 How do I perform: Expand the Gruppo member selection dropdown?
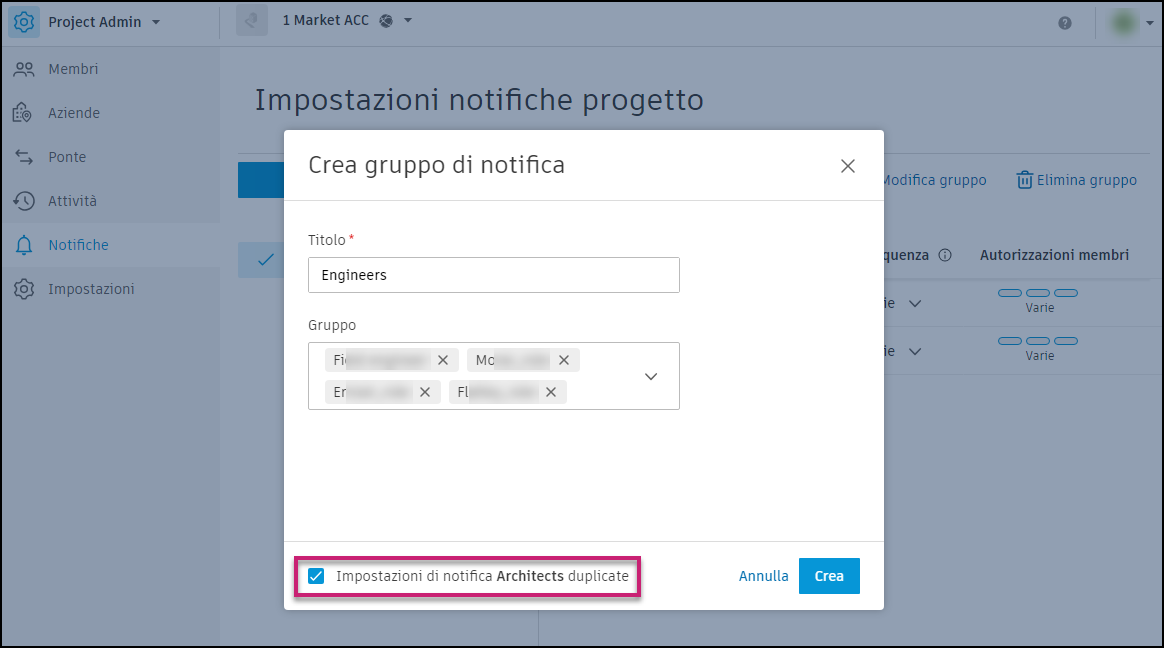651,376
